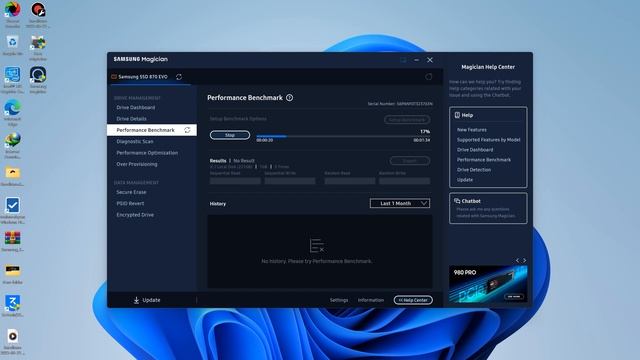The height and width of the screenshot is (360, 640).
Task: Show next banner with right arrow
Action: [x=524, y=260]
